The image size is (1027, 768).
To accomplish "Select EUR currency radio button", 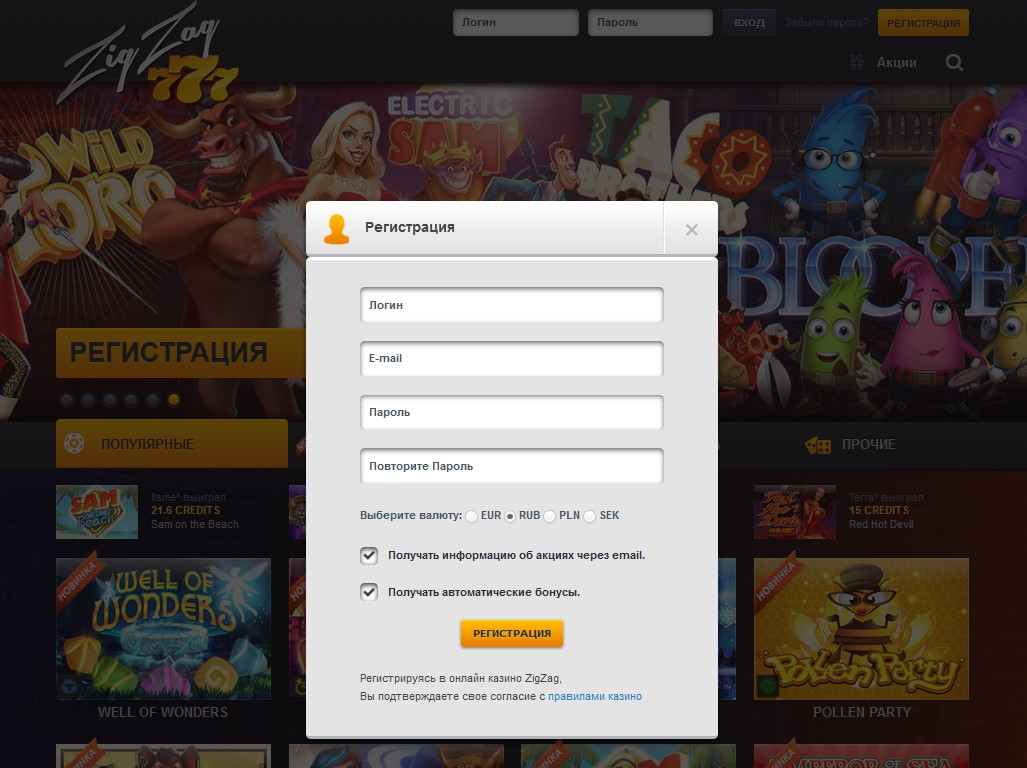I will [472, 516].
